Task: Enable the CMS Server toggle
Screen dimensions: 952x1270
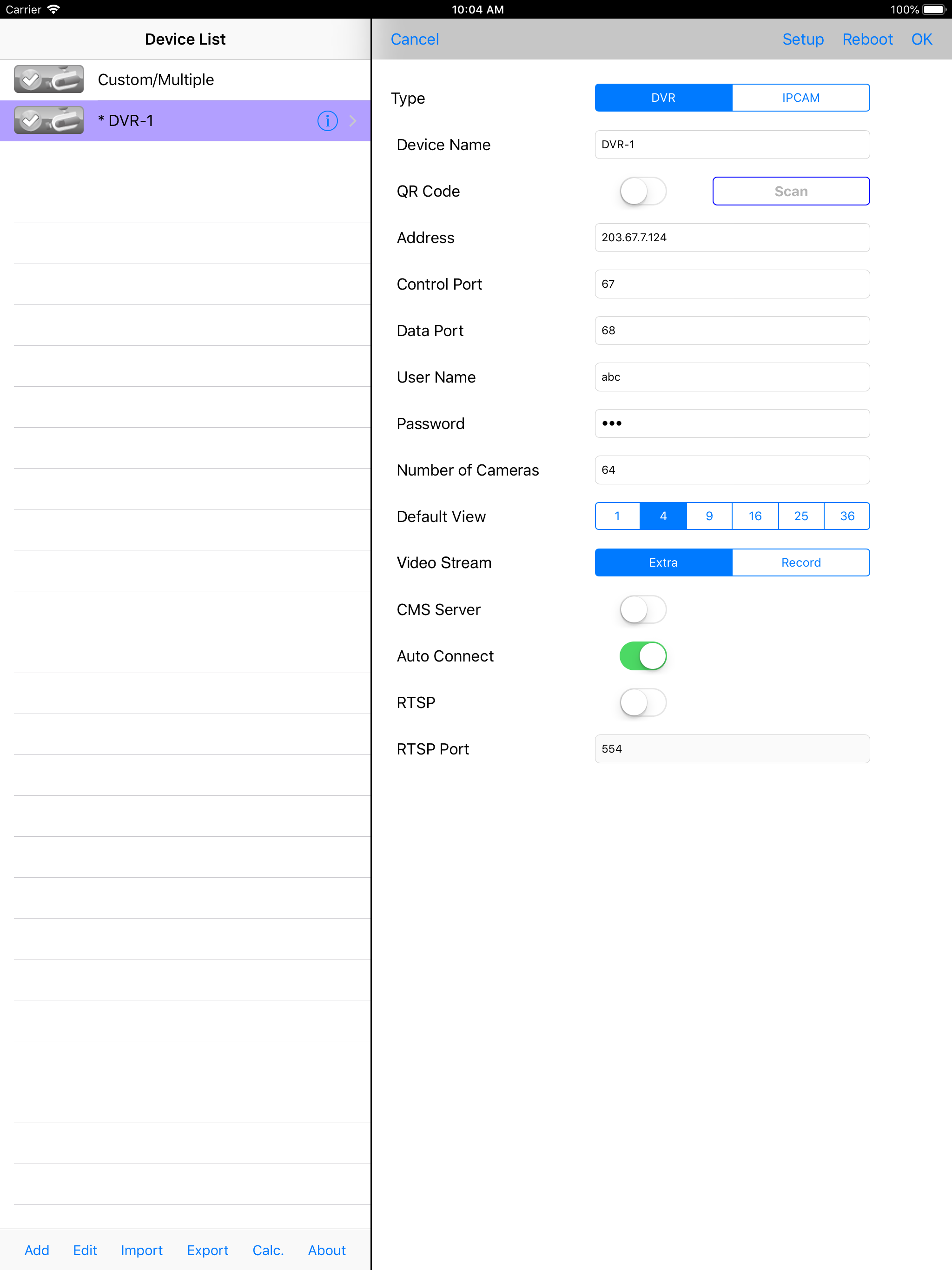Action: click(x=642, y=609)
